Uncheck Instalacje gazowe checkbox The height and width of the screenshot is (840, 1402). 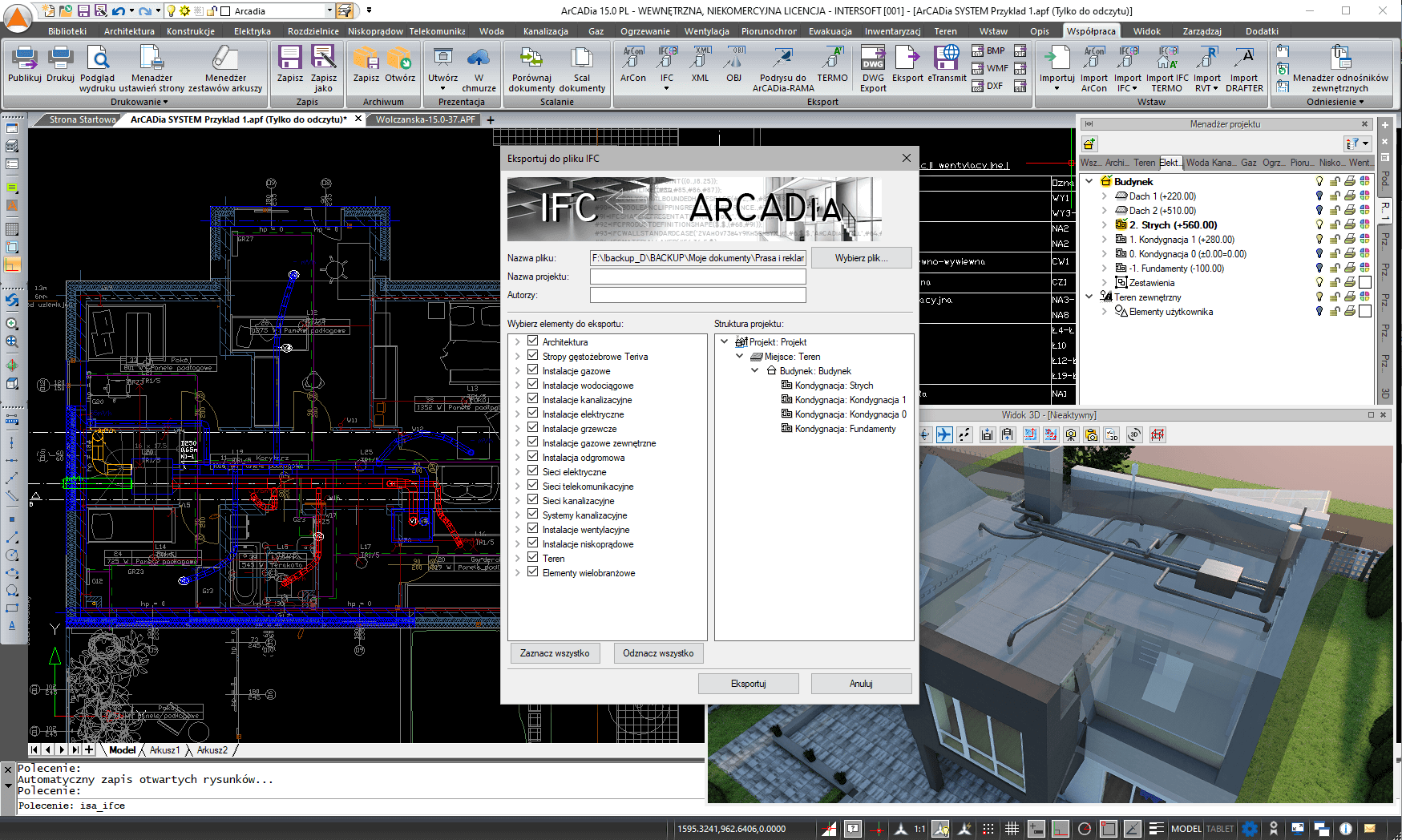pyautogui.click(x=532, y=370)
